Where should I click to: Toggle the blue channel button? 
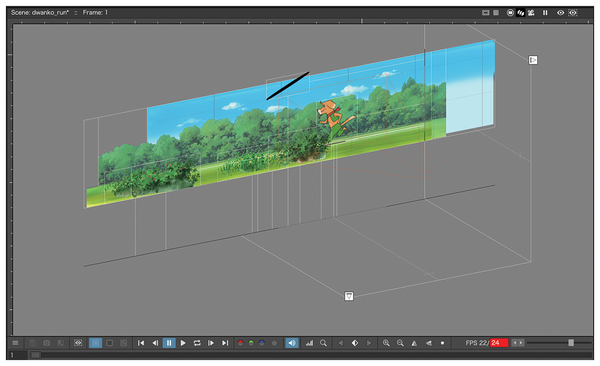tap(262, 343)
